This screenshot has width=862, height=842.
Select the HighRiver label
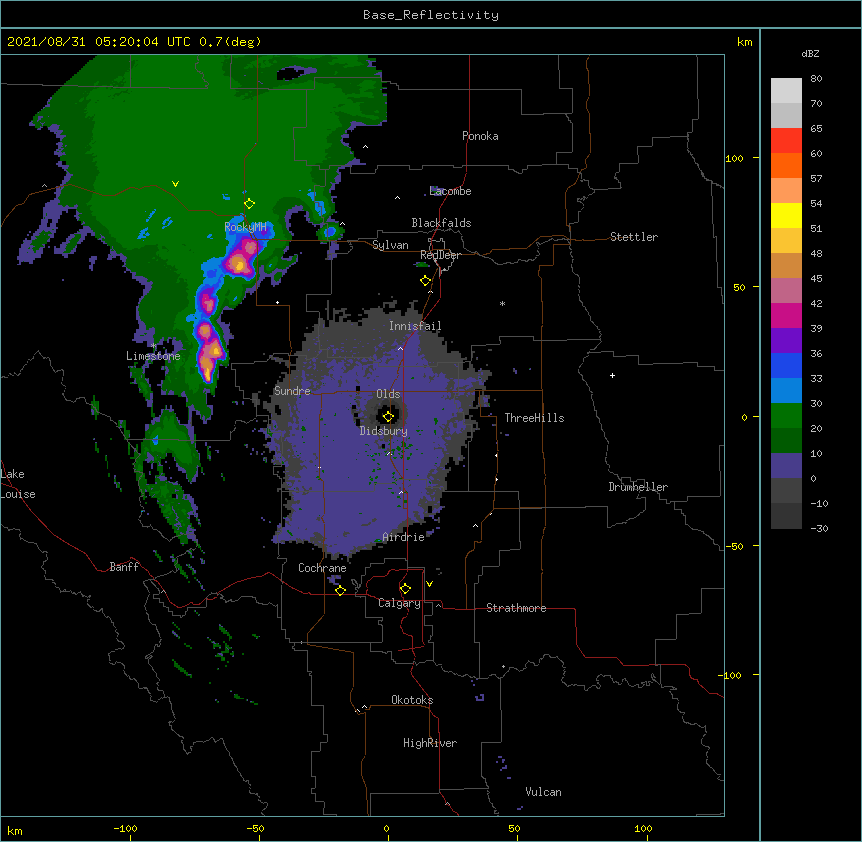tap(430, 743)
